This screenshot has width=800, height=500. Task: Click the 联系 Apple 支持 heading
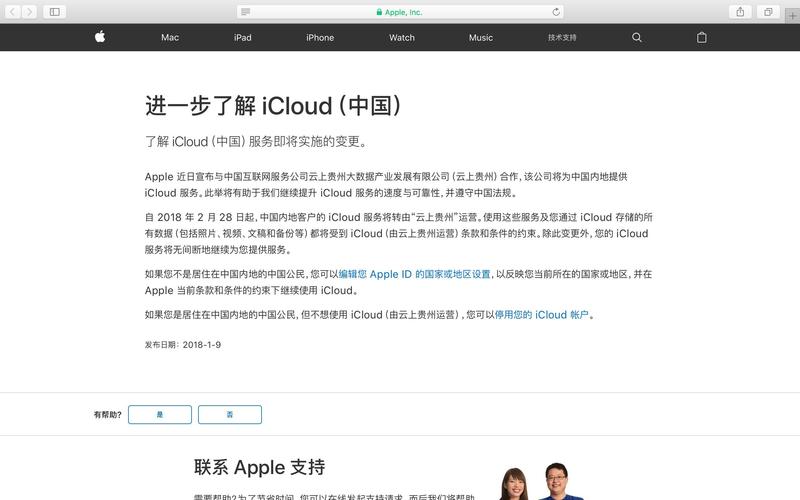pyautogui.click(x=259, y=467)
